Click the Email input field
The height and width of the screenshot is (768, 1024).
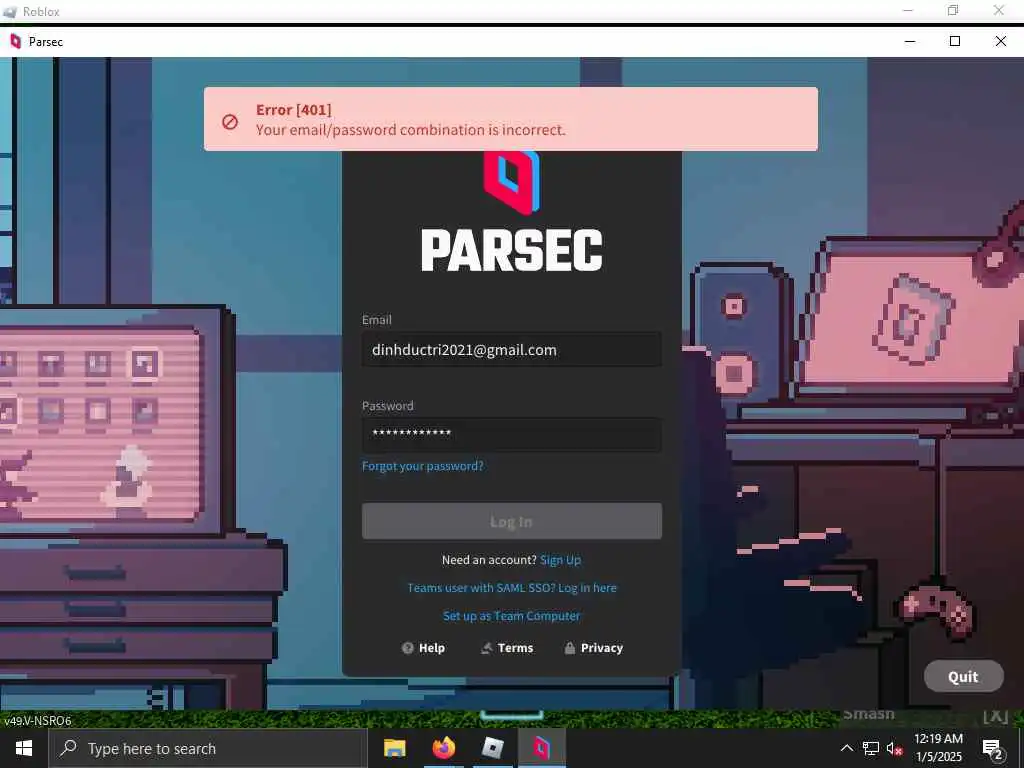pos(511,350)
